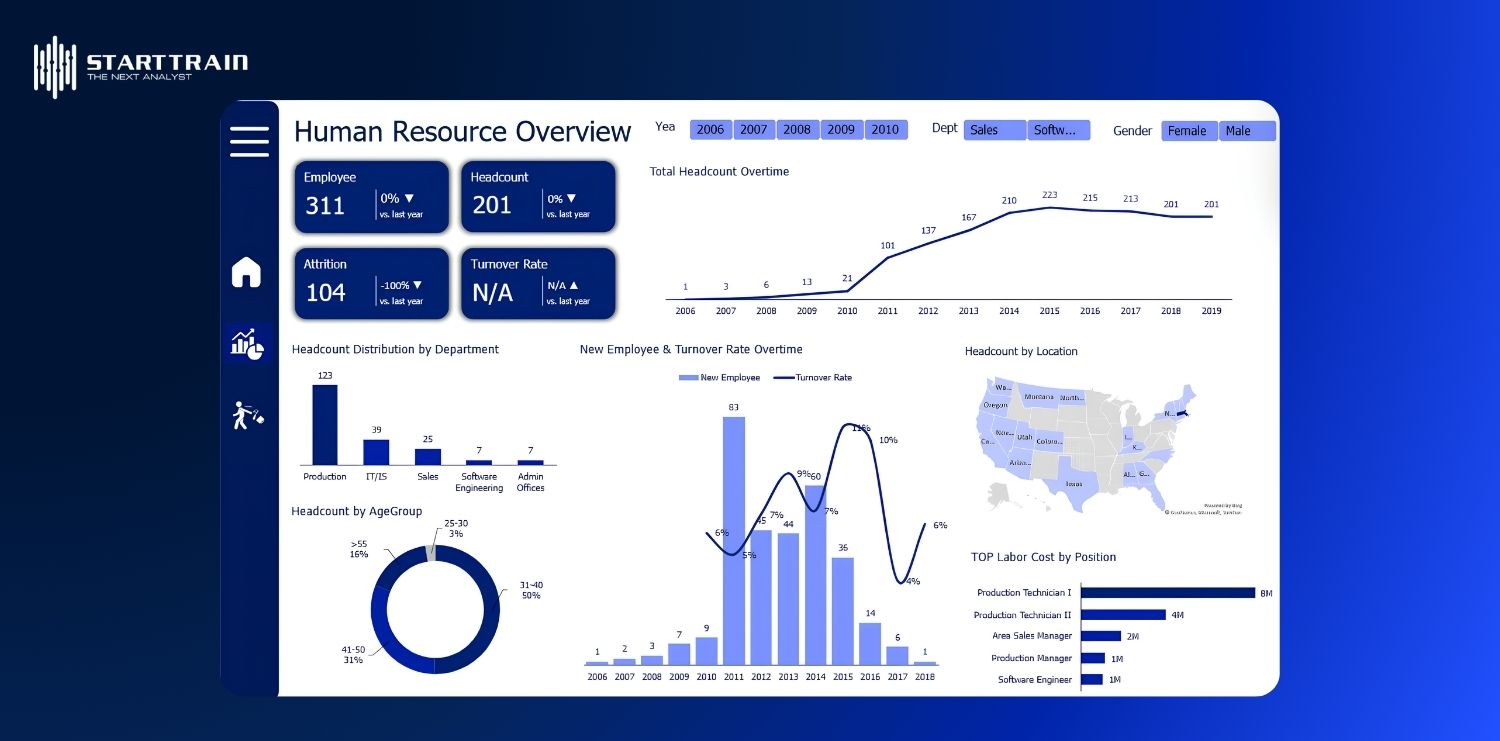Open the chart analytics sidebar icon
The height and width of the screenshot is (741, 1500).
click(247, 343)
